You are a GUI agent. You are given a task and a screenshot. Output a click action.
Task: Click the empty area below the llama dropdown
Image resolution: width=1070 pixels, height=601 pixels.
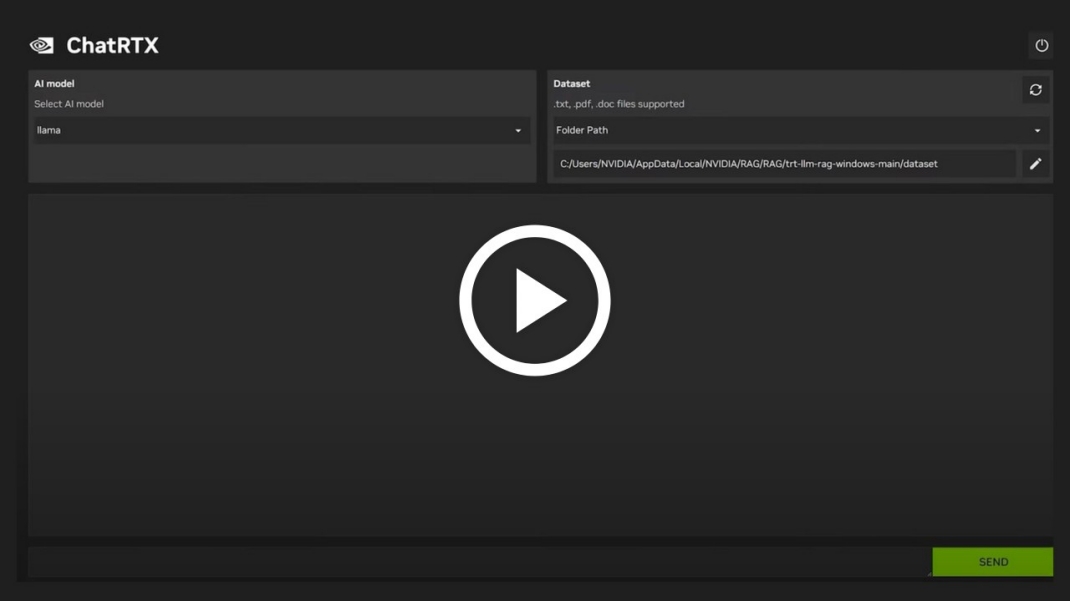click(x=282, y=164)
